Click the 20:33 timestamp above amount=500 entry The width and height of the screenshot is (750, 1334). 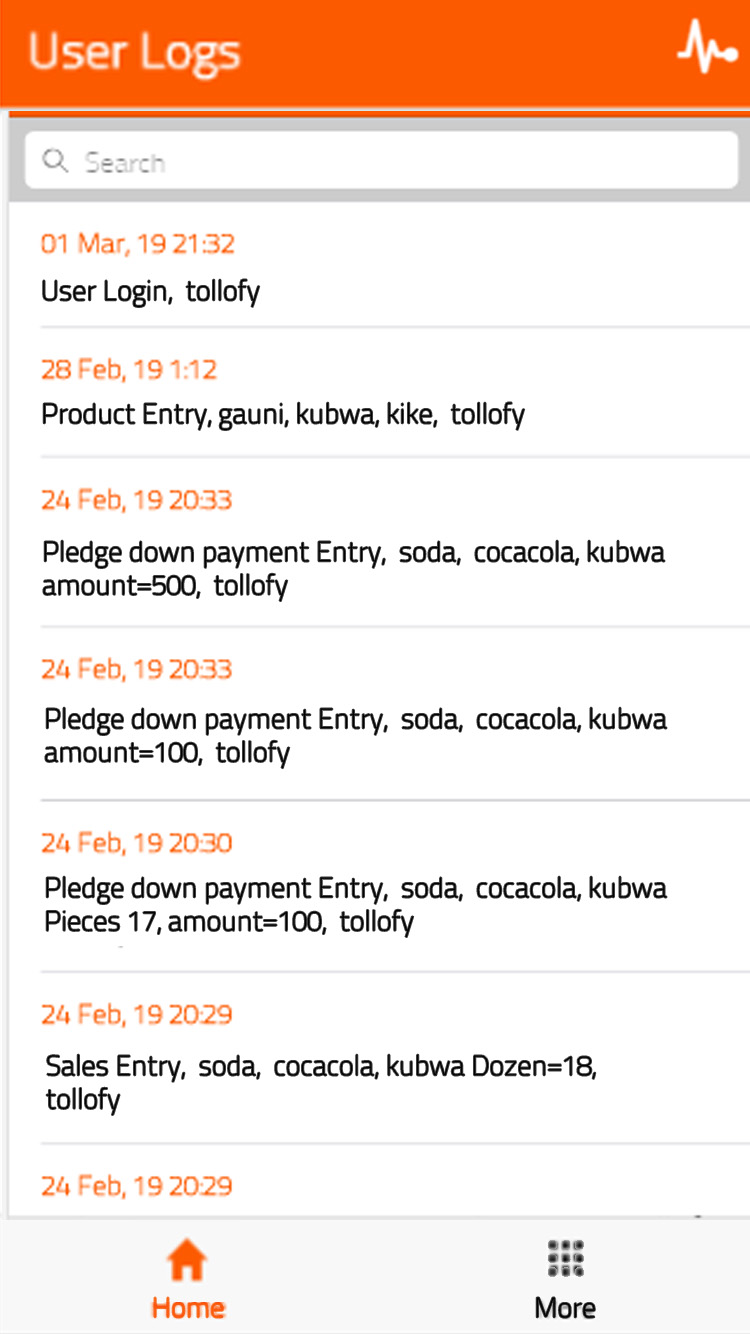point(136,500)
